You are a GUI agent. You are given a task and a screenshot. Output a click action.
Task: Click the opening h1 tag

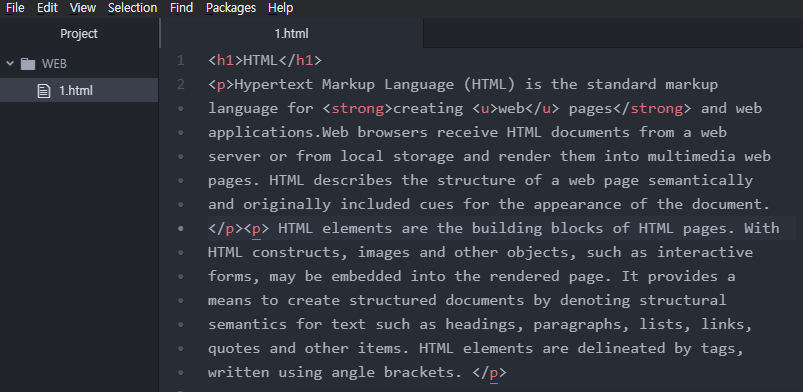(x=225, y=60)
